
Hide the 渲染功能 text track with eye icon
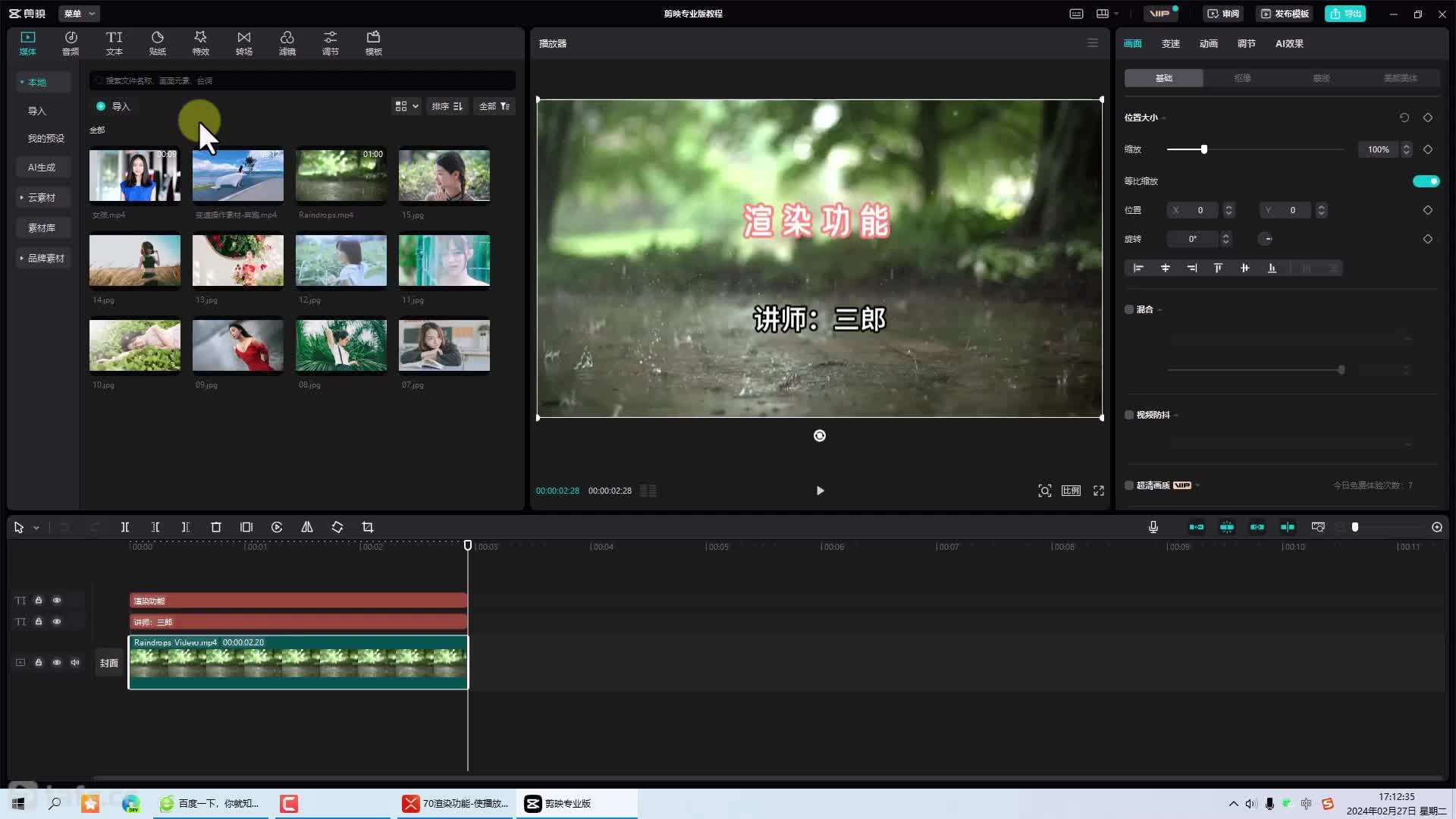coord(57,601)
